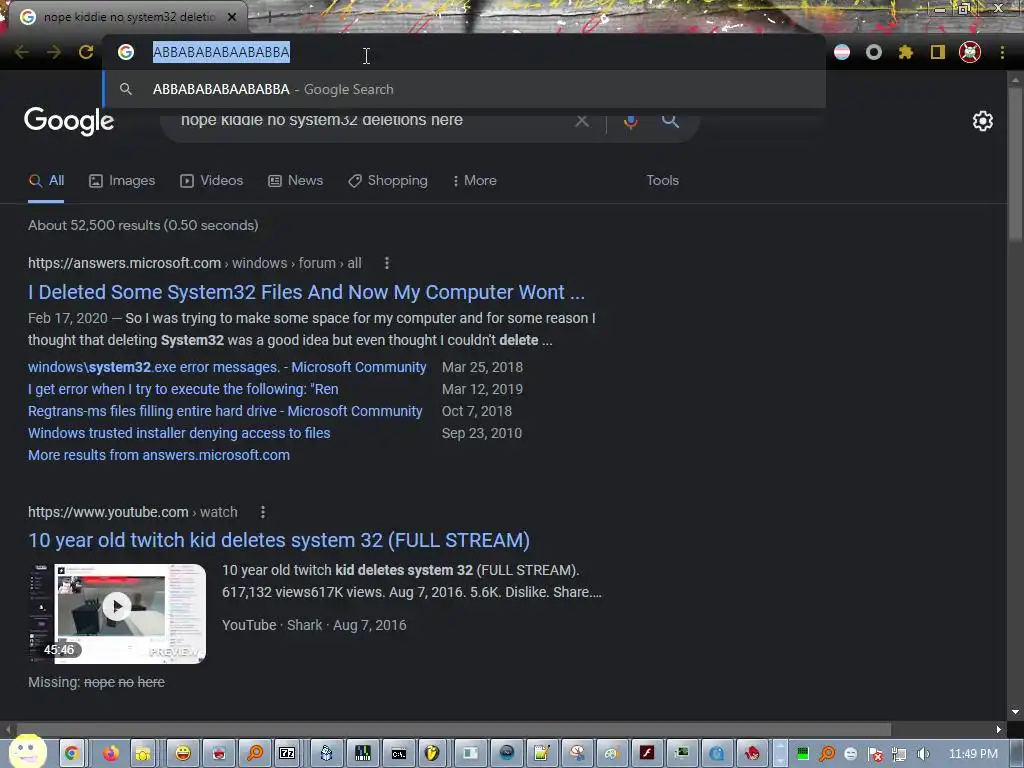Switch to the Videos tab
This screenshot has height=768, width=1024.
212,180
